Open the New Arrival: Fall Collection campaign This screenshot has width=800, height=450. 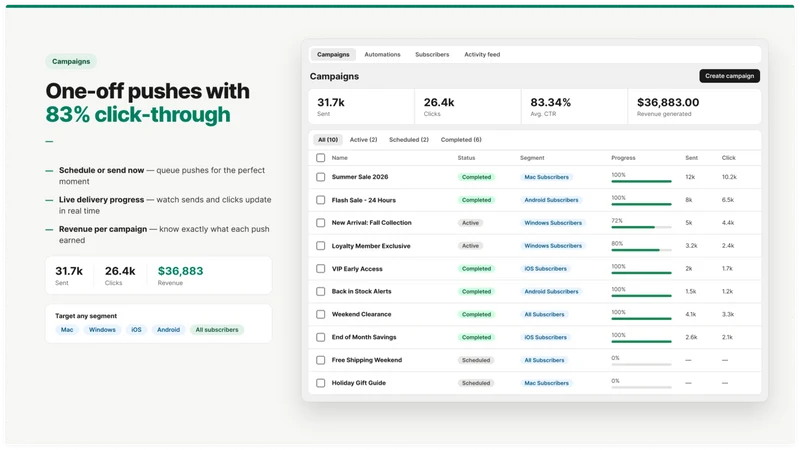coord(371,223)
